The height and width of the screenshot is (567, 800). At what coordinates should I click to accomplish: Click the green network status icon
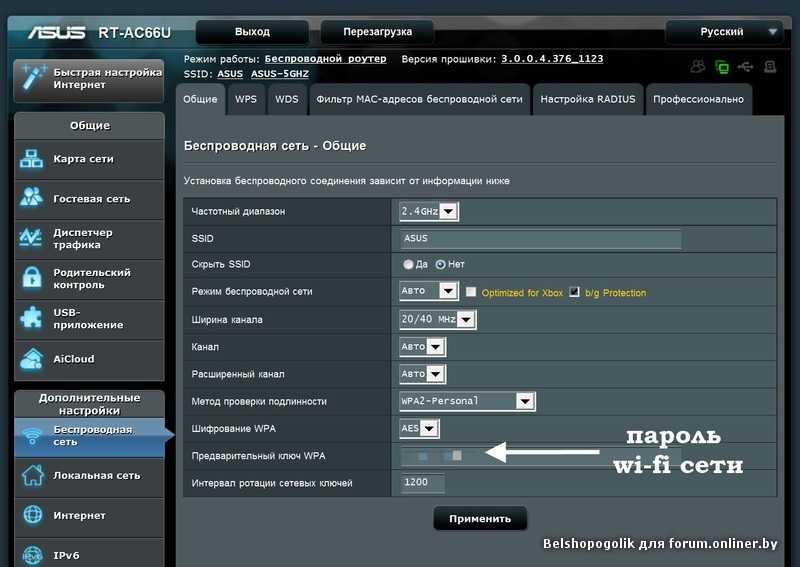722,67
